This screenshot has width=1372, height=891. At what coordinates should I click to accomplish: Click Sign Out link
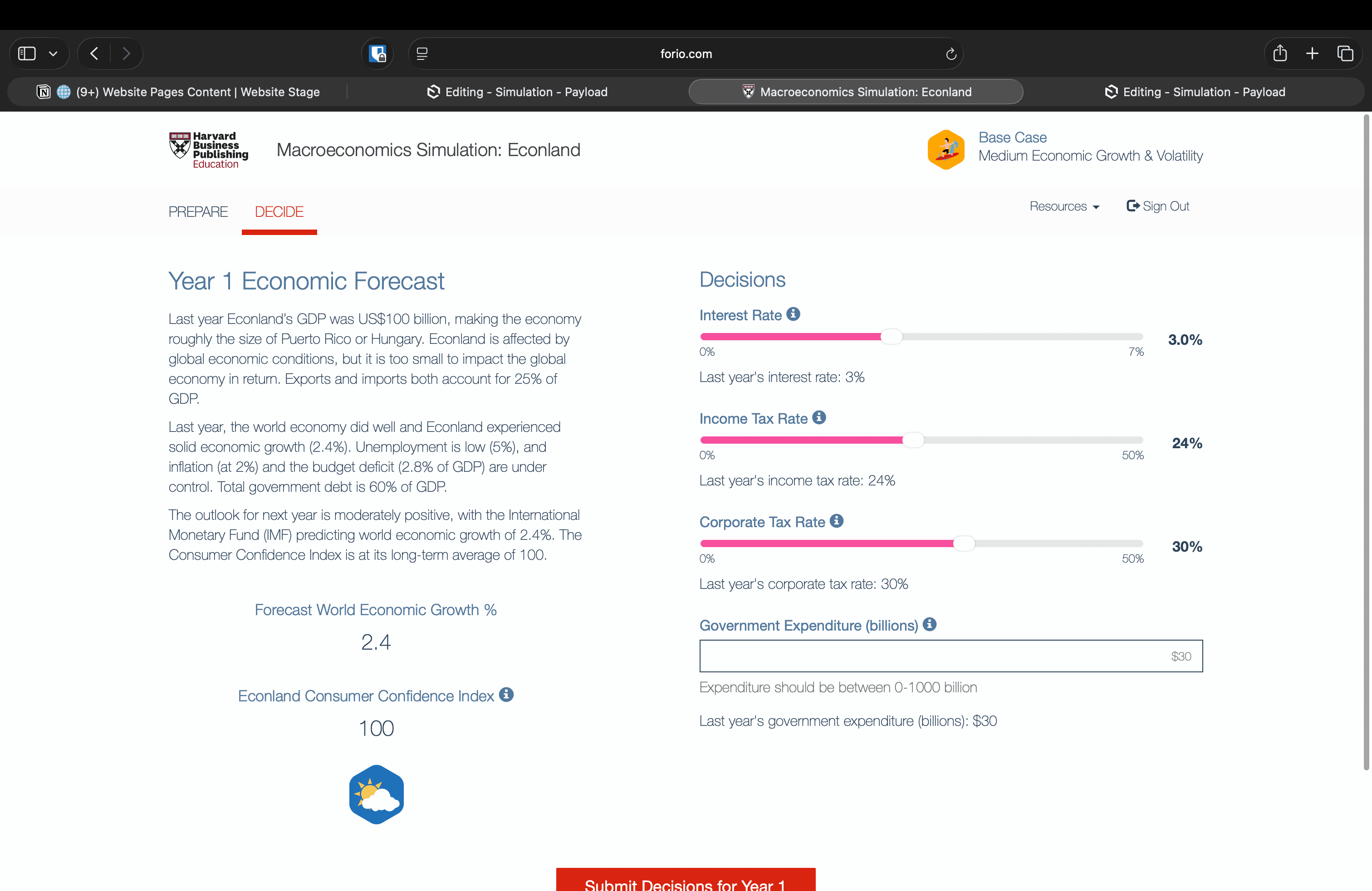1157,206
